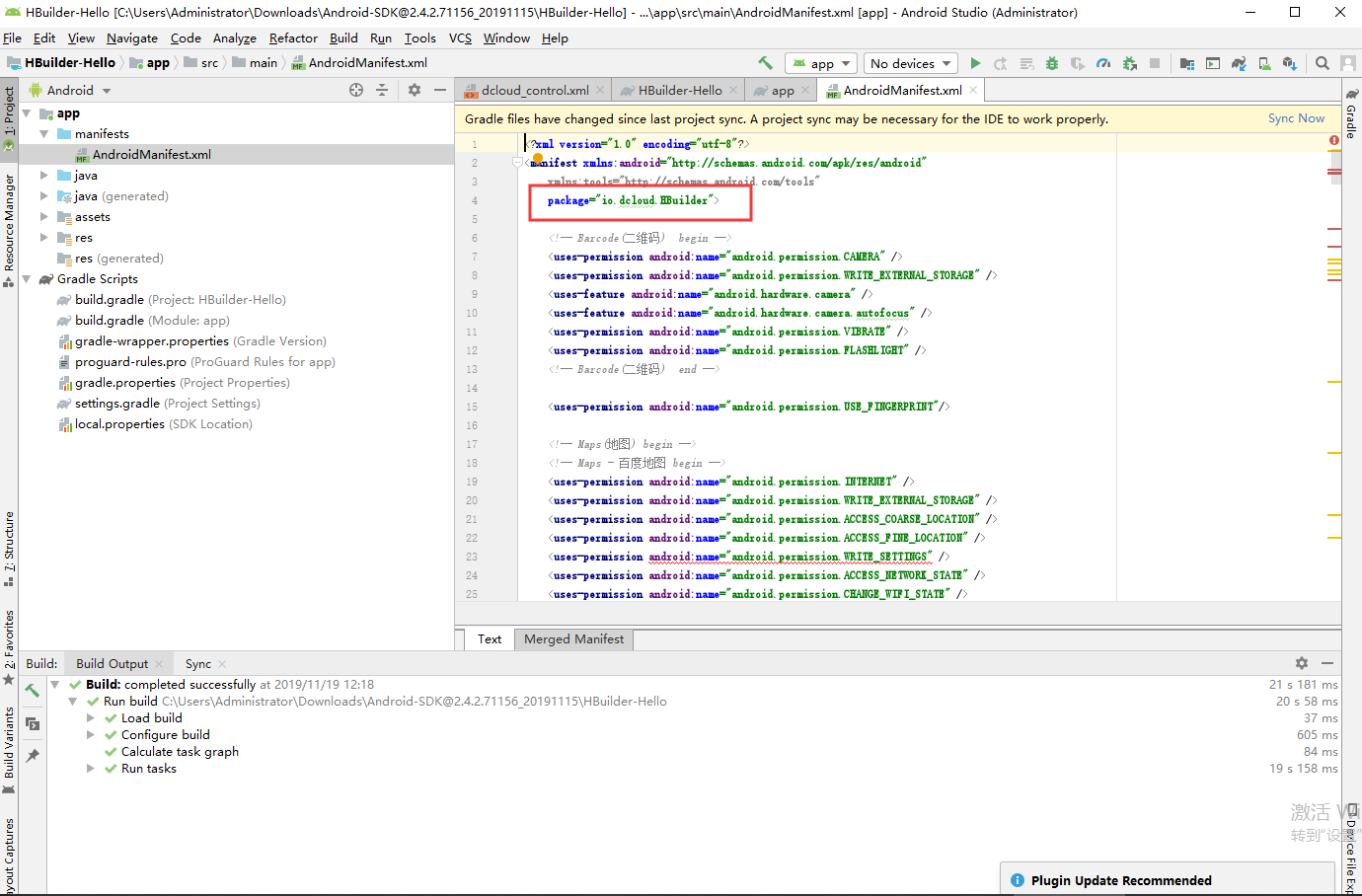Close the AndroidManifest.xml editor tab
The height and width of the screenshot is (896, 1362).
tap(973, 90)
